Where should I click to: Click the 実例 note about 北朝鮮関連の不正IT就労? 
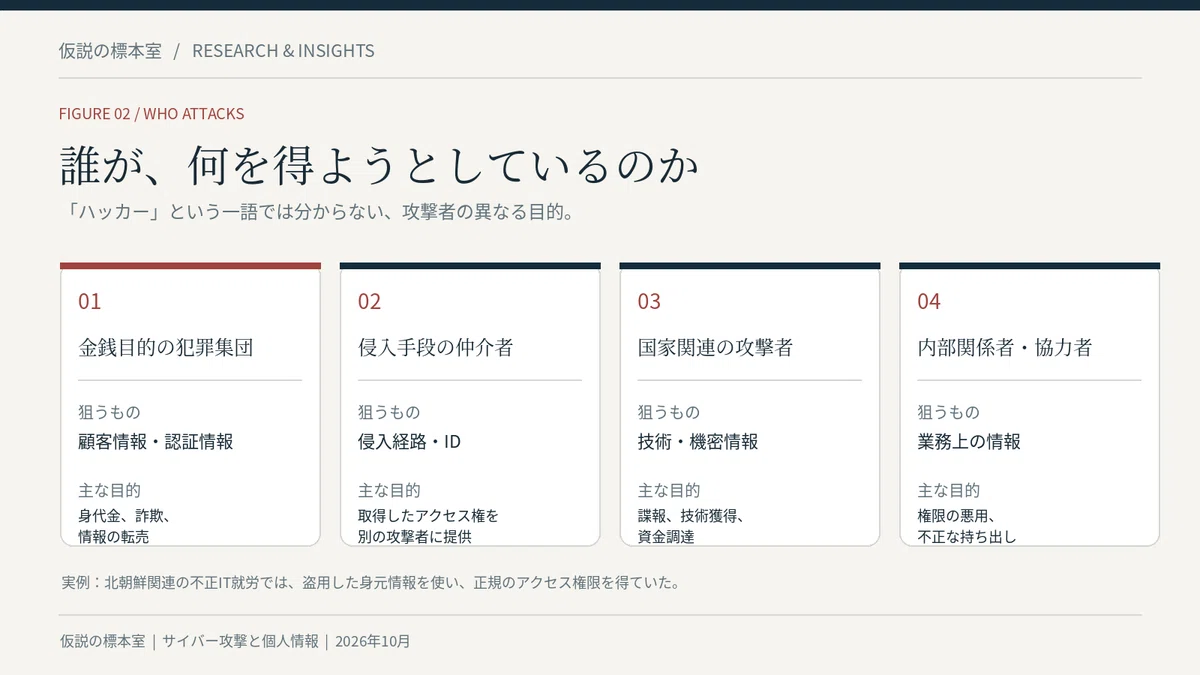click(x=371, y=583)
